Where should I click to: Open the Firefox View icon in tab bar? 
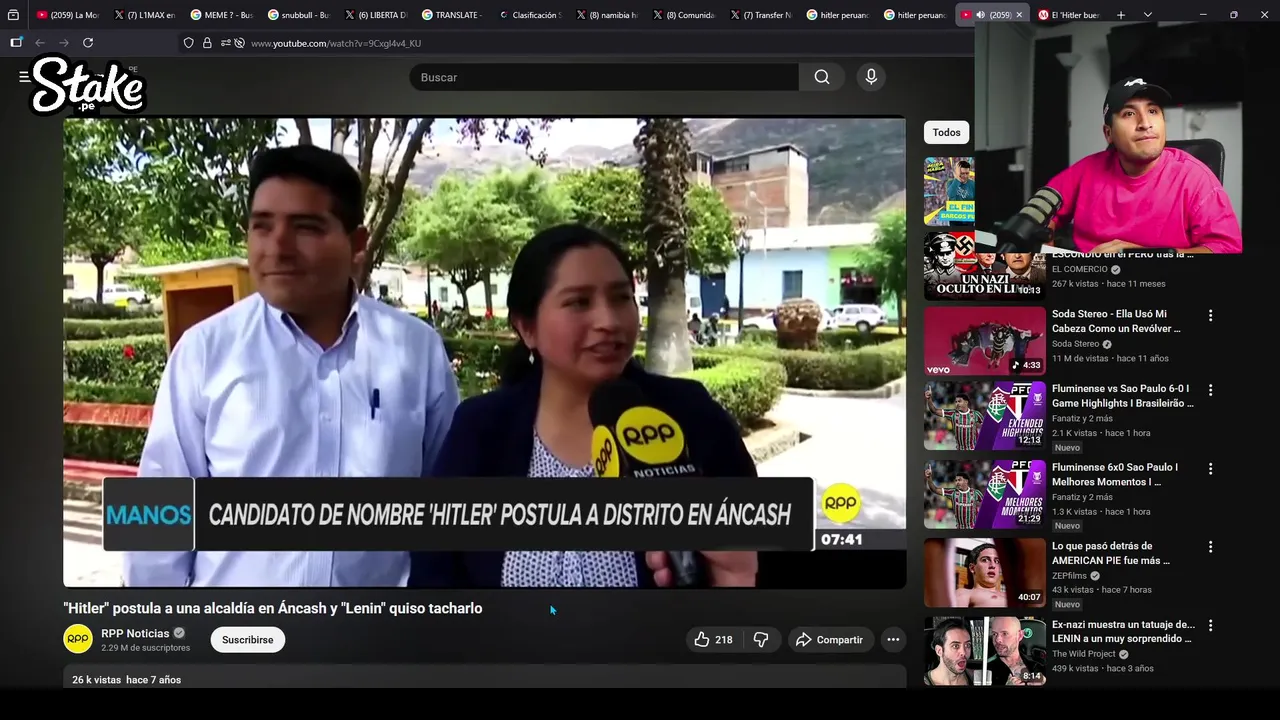13,15
